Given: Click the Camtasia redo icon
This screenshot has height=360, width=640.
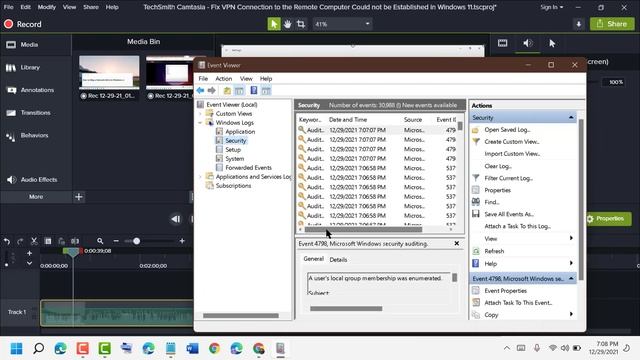Looking at the screenshot, I should coord(20,241).
